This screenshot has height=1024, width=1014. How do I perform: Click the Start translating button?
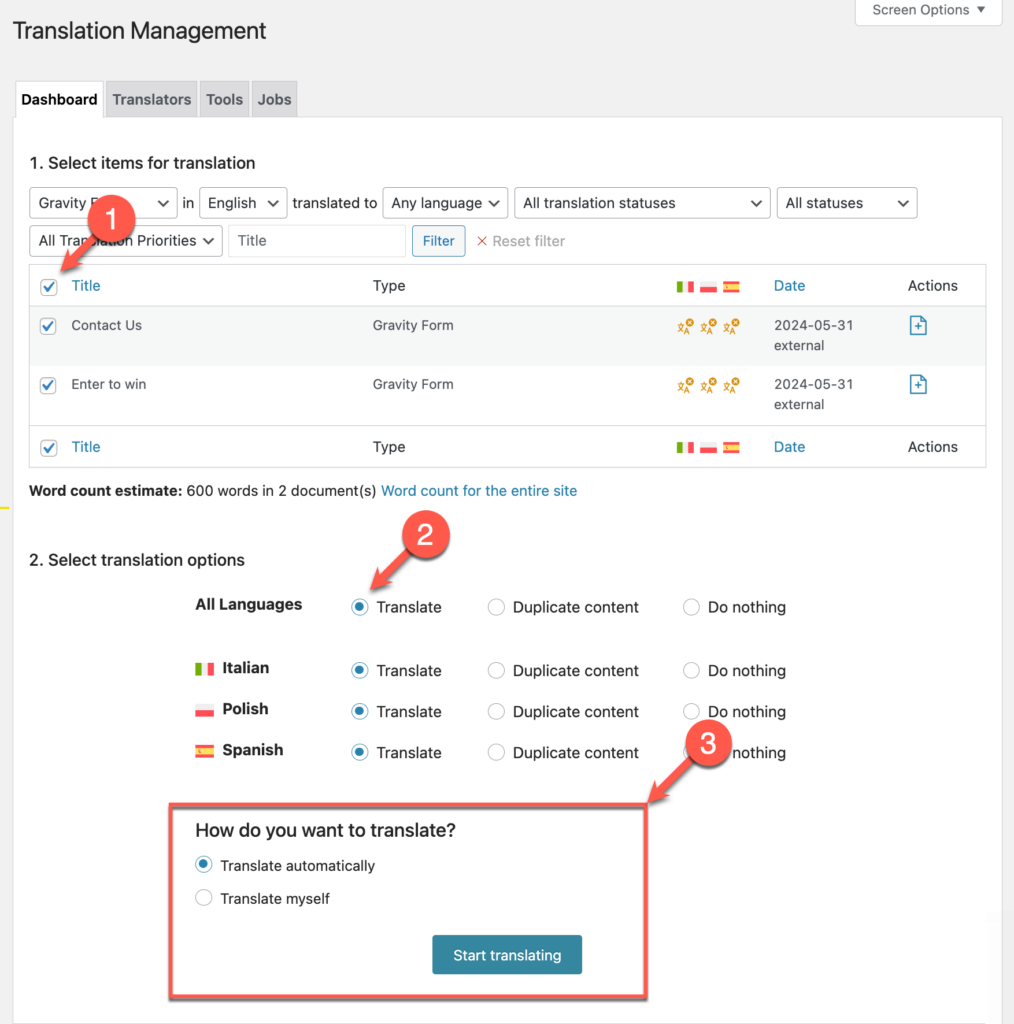coord(507,955)
